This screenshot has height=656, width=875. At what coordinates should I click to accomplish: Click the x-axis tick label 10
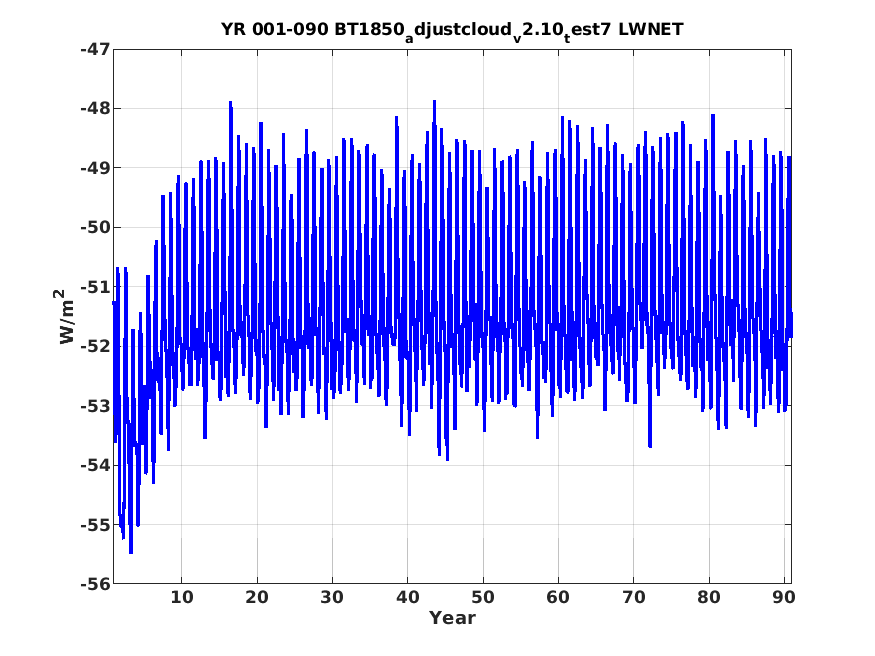182,597
